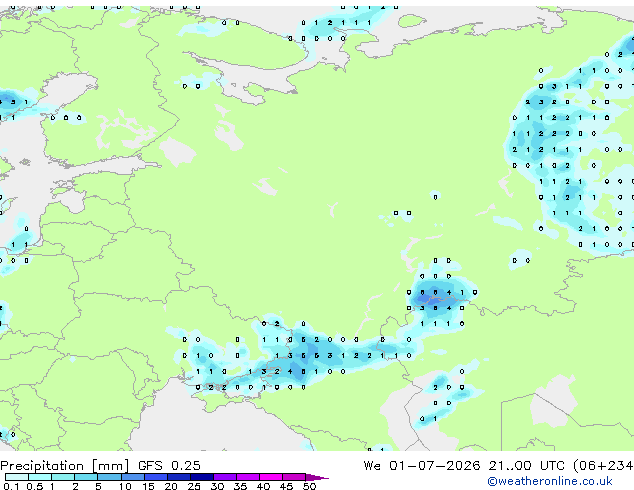Click the legend value '25'
The image size is (634, 490).
click(194, 486)
